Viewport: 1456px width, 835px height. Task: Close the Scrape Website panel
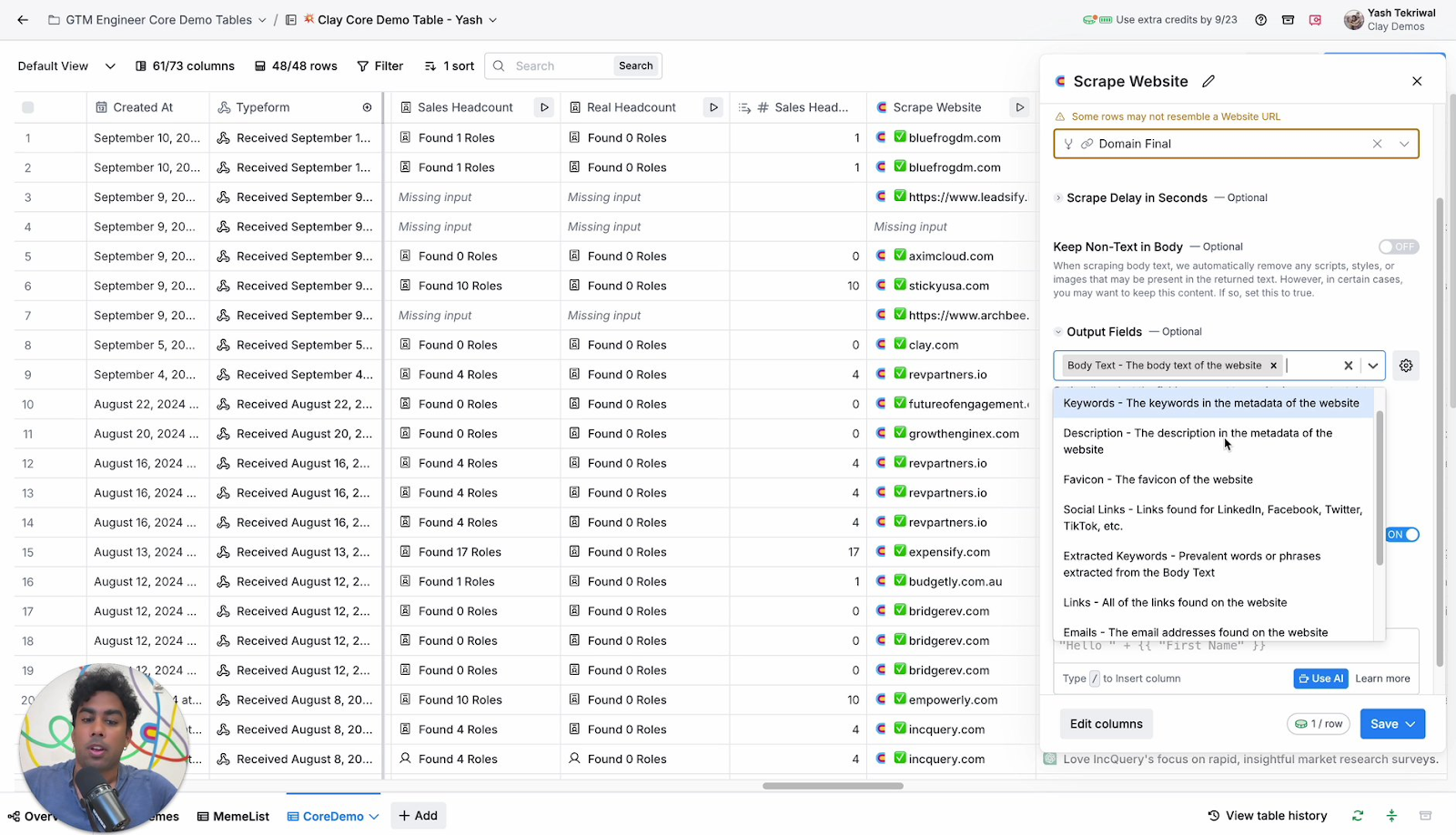pos(1417,81)
